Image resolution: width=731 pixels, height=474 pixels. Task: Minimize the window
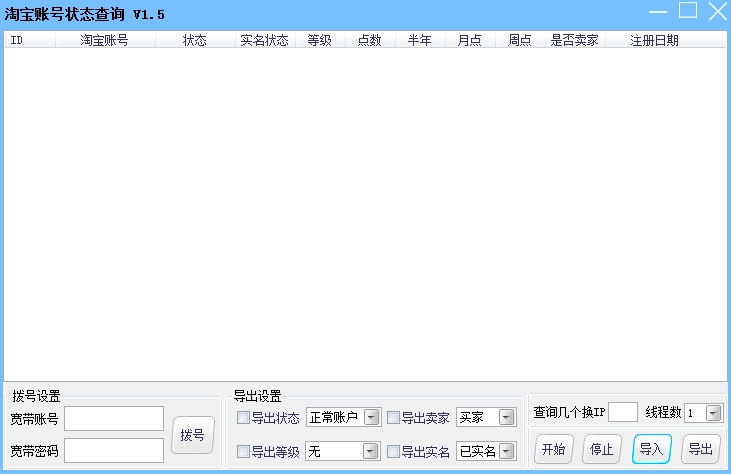tap(658, 12)
